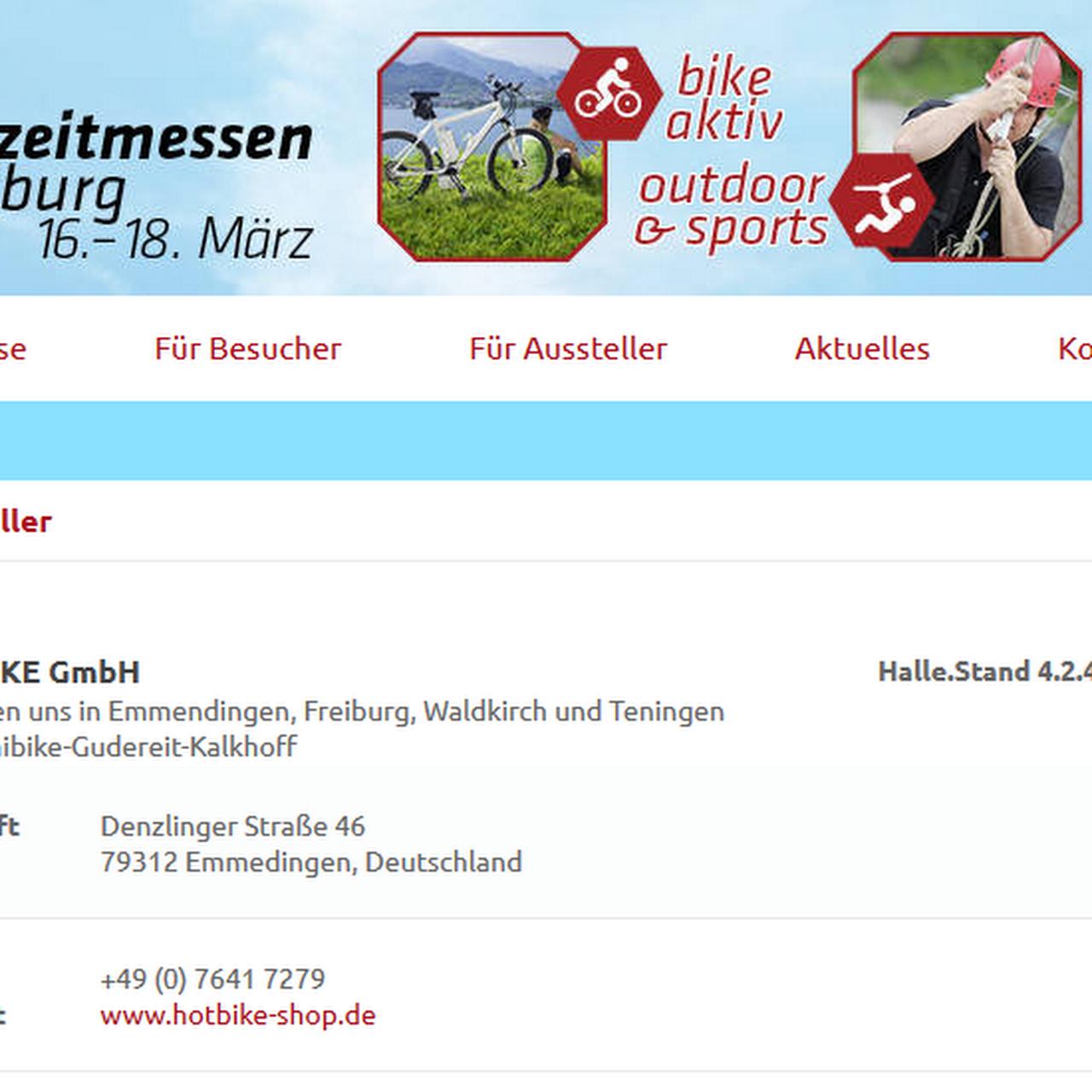
Task: Click the phone number +49 (0) 7641 7279
Action: tap(212, 979)
